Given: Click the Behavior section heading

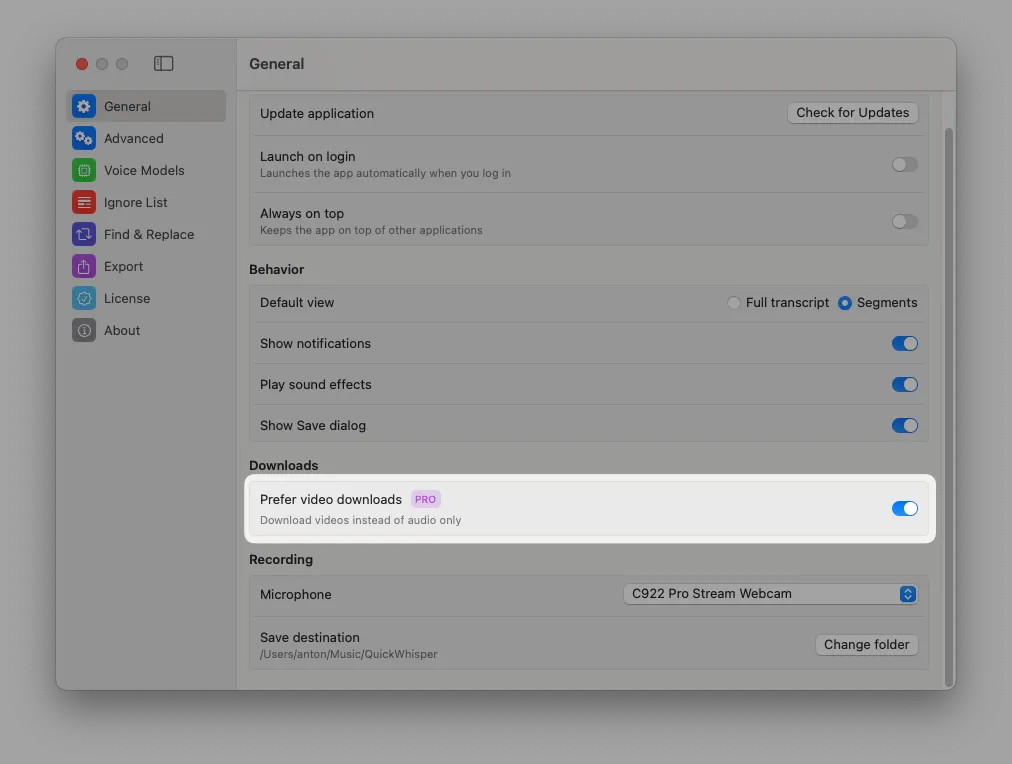Looking at the screenshot, I should (276, 270).
